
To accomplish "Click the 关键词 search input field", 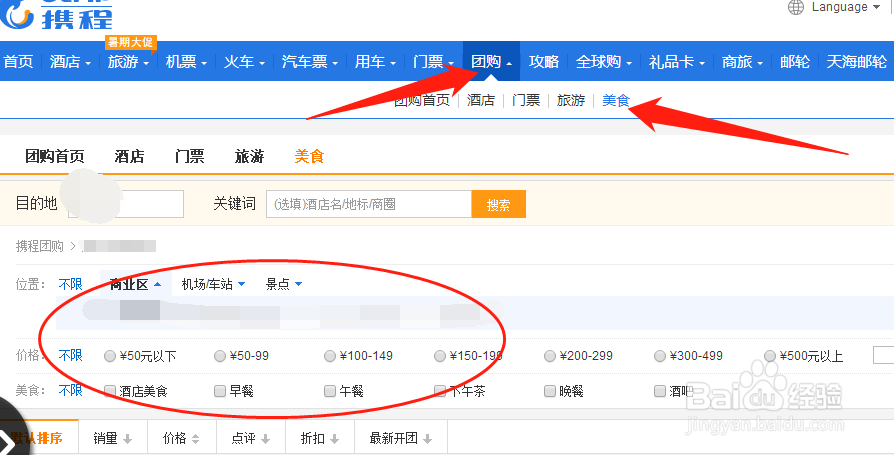I will click(x=369, y=204).
